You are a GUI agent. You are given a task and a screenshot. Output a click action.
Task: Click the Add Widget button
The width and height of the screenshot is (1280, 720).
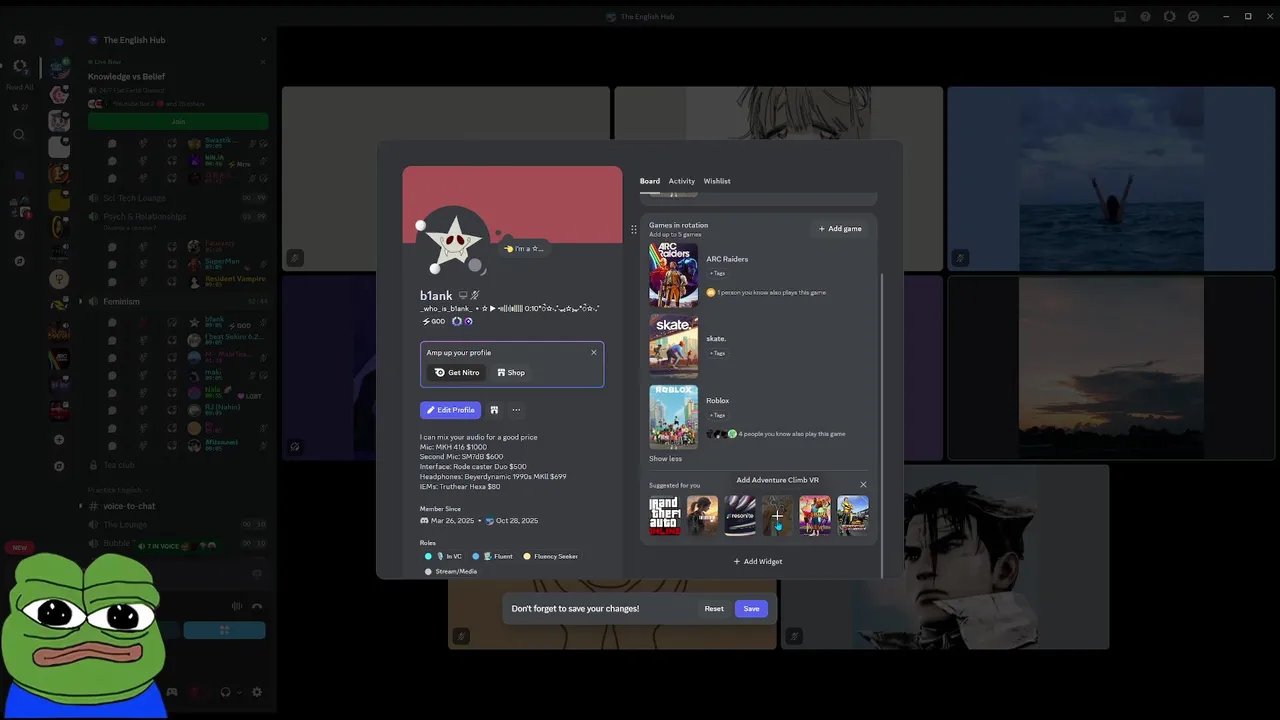(758, 561)
